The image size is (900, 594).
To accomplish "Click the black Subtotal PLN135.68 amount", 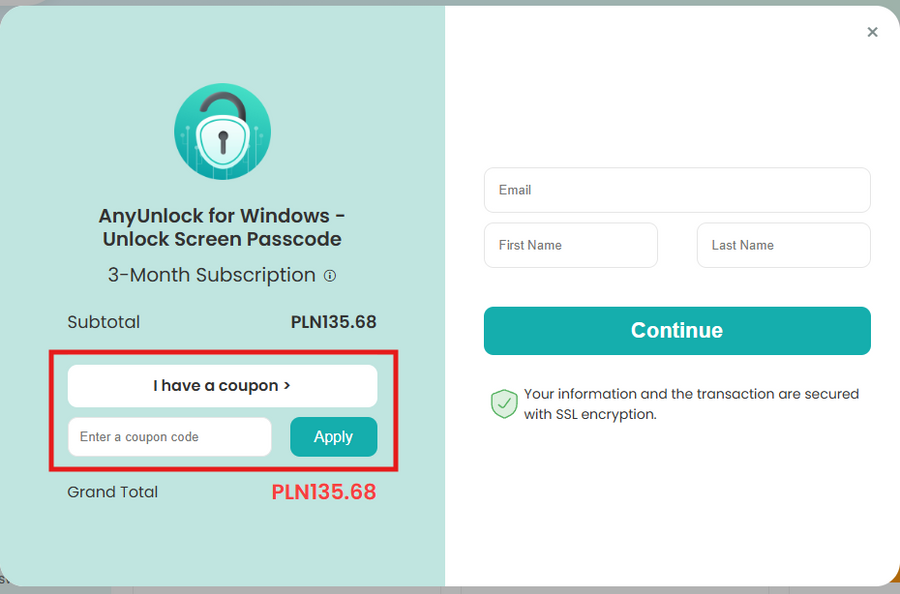I will click(333, 322).
